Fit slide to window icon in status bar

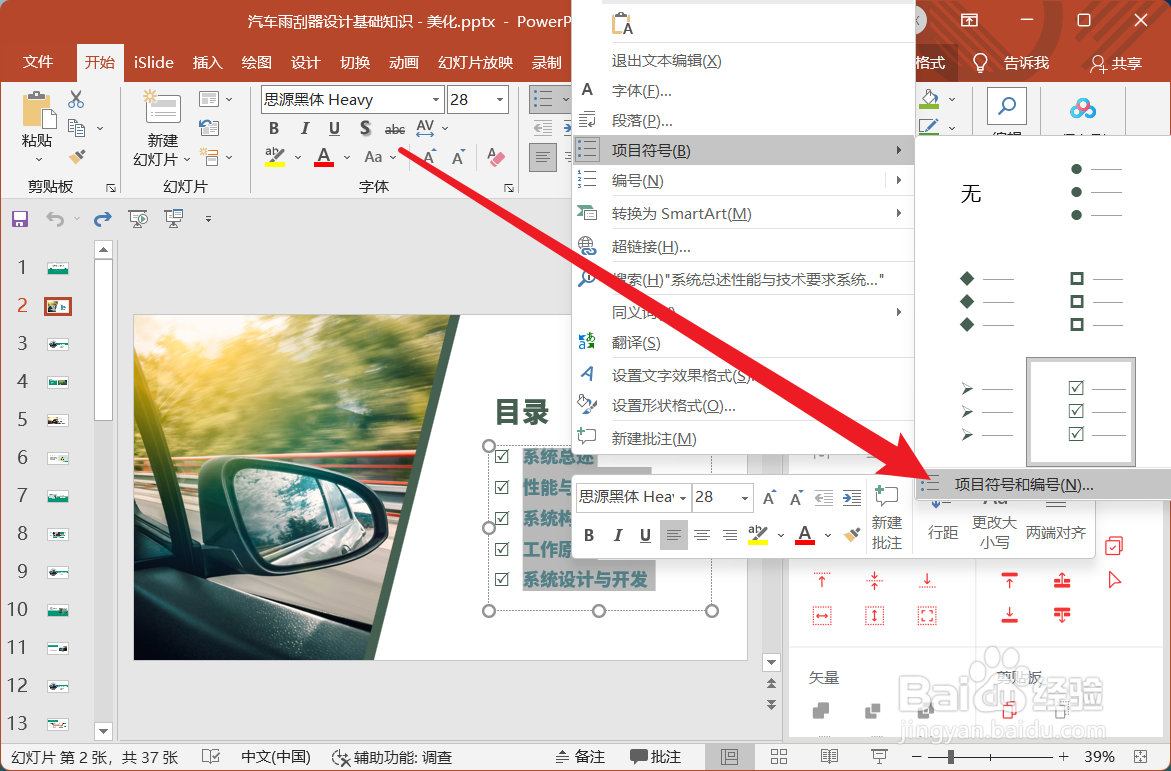click(1140, 757)
